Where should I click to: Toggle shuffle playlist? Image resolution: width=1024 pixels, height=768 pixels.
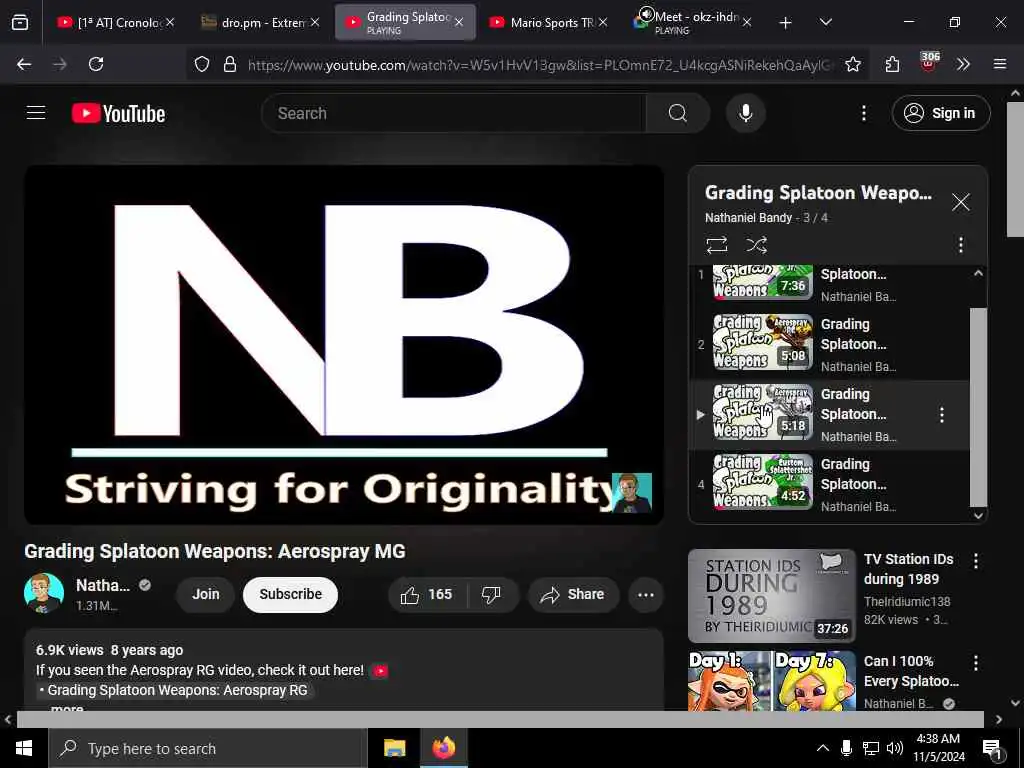coord(756,245)
